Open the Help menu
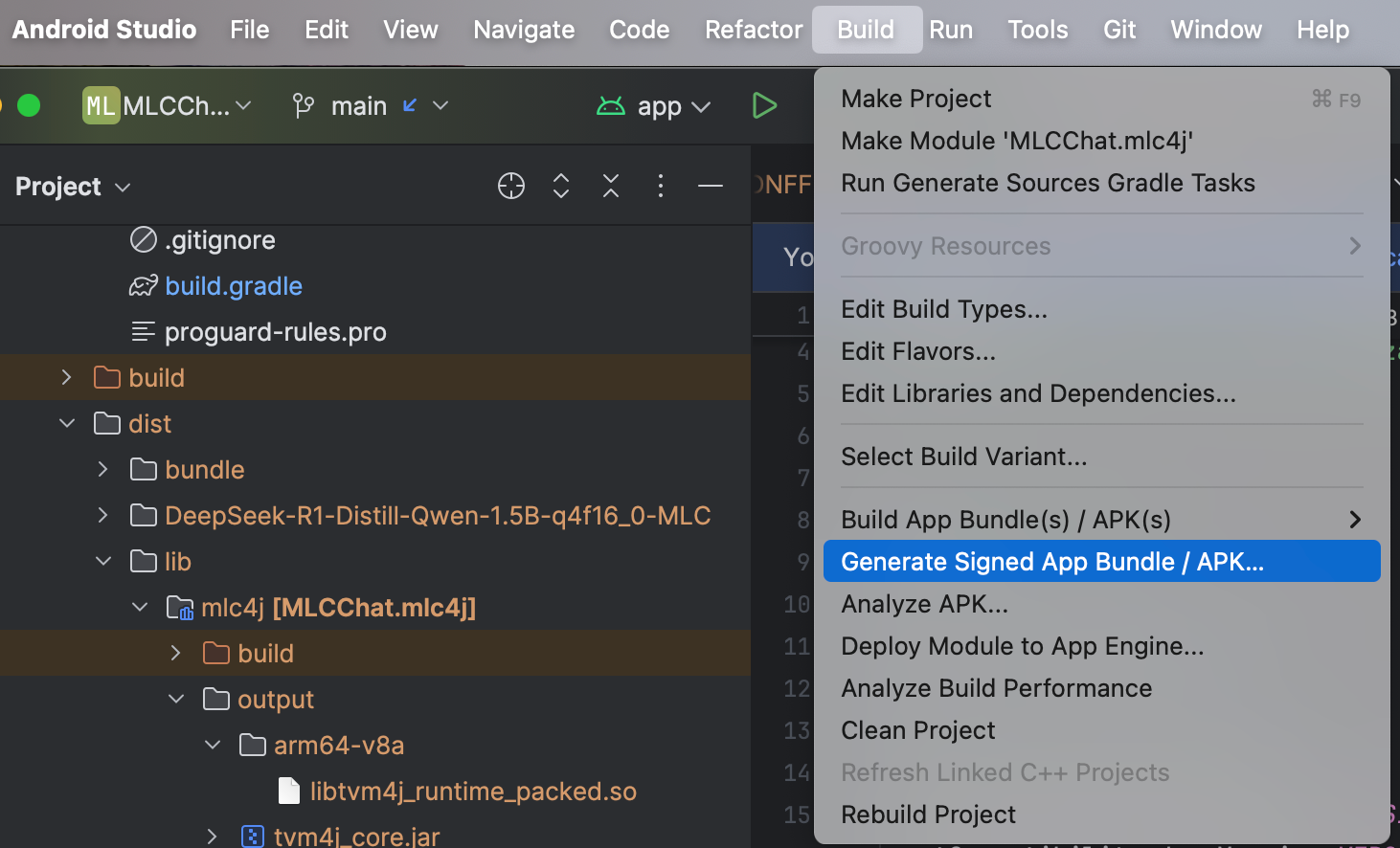The width and height of the screenshot is (1400, 848). coord(1322,30)
